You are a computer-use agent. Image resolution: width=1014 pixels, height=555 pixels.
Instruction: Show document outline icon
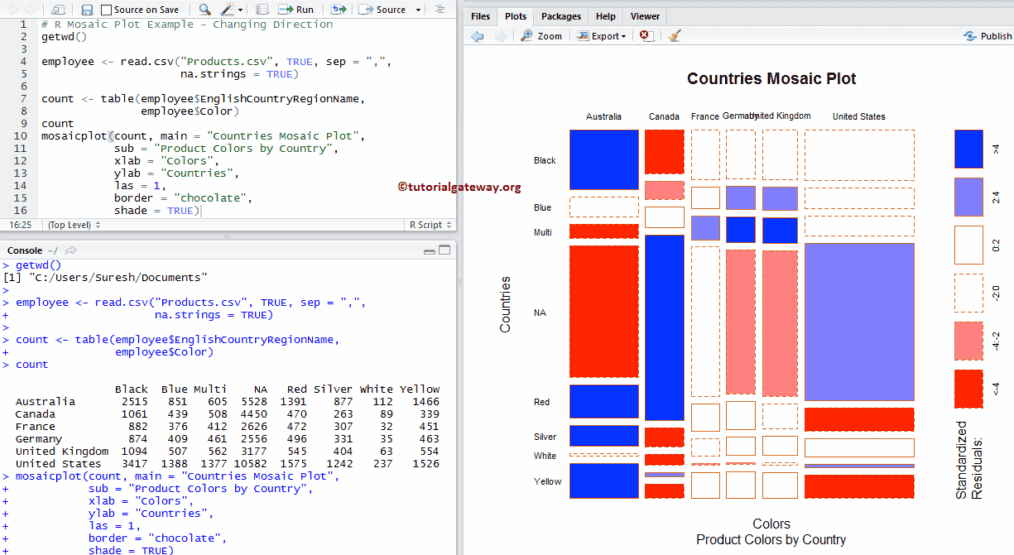440,10
